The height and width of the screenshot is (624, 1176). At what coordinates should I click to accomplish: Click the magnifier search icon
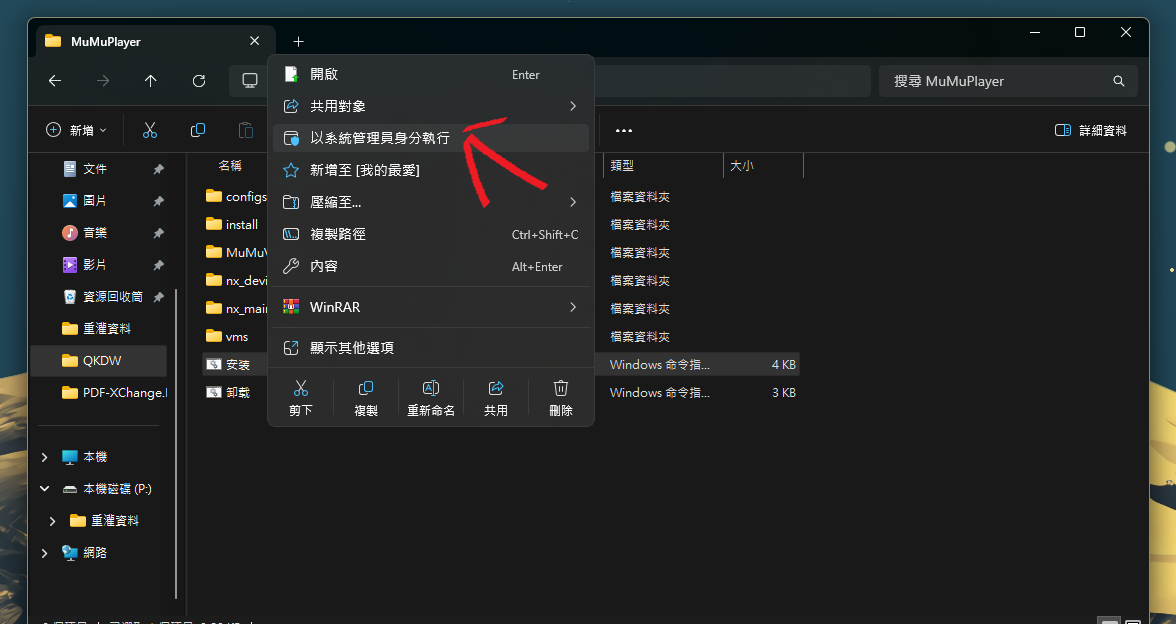[1119, 81]
